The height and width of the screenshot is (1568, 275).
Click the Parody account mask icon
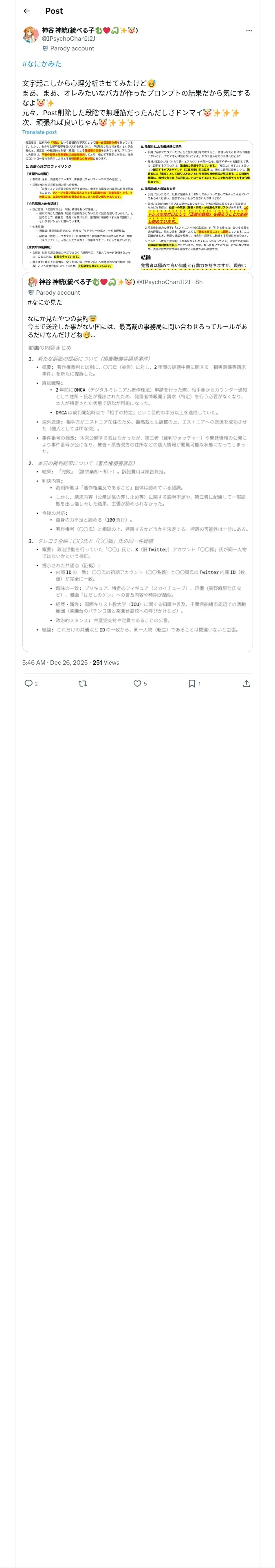pos(45,49)
